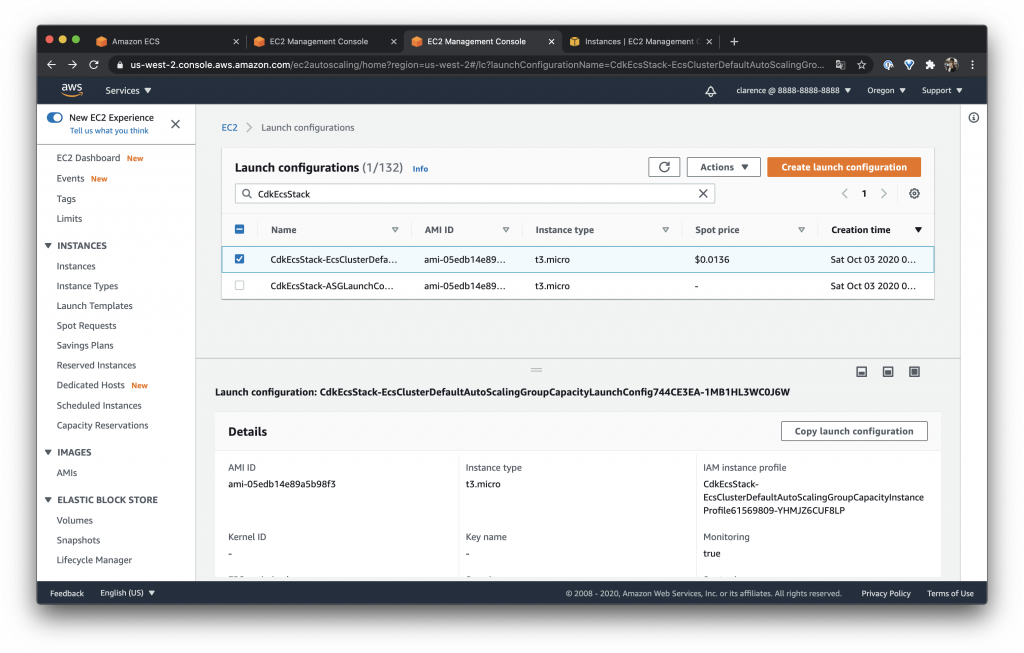Image resolution: width=1024 pixels, height=653 pixels.
Task: Click the translate page icon
Action: pos(840,65)
